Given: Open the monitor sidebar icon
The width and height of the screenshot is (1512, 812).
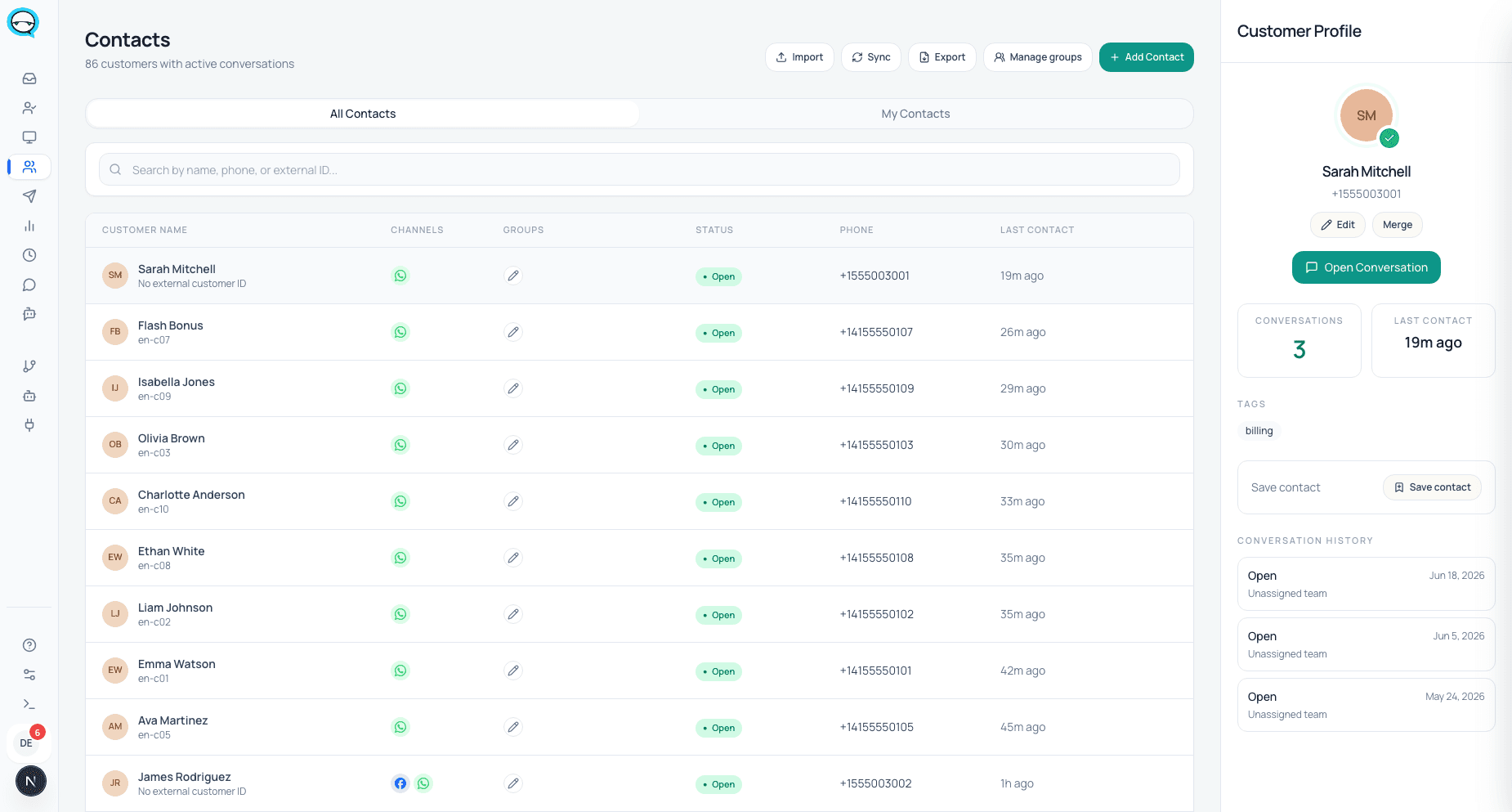Looking at the screenshot, I should 29,137.
